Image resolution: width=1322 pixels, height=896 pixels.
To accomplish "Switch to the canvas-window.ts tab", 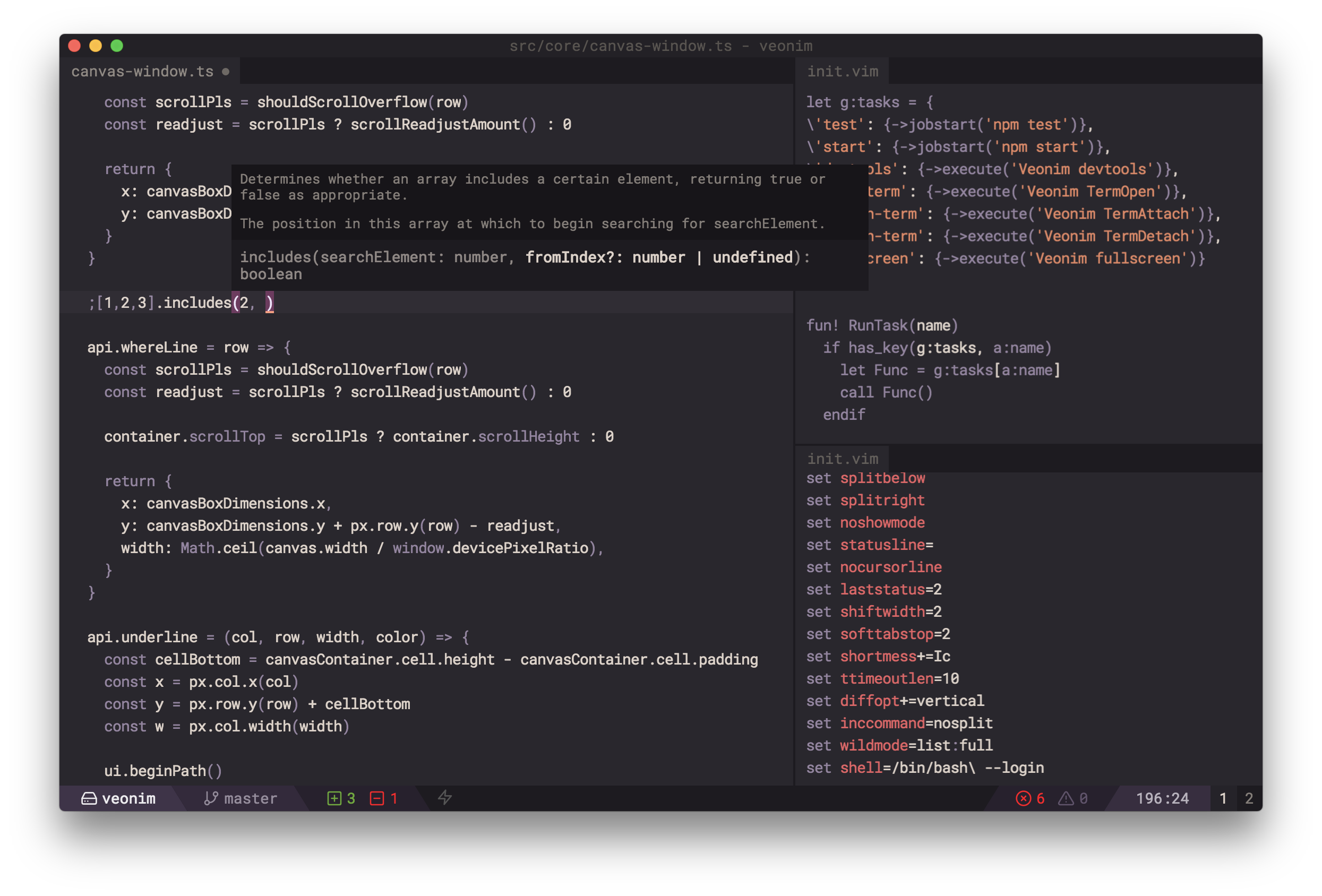I will point(142,72).
